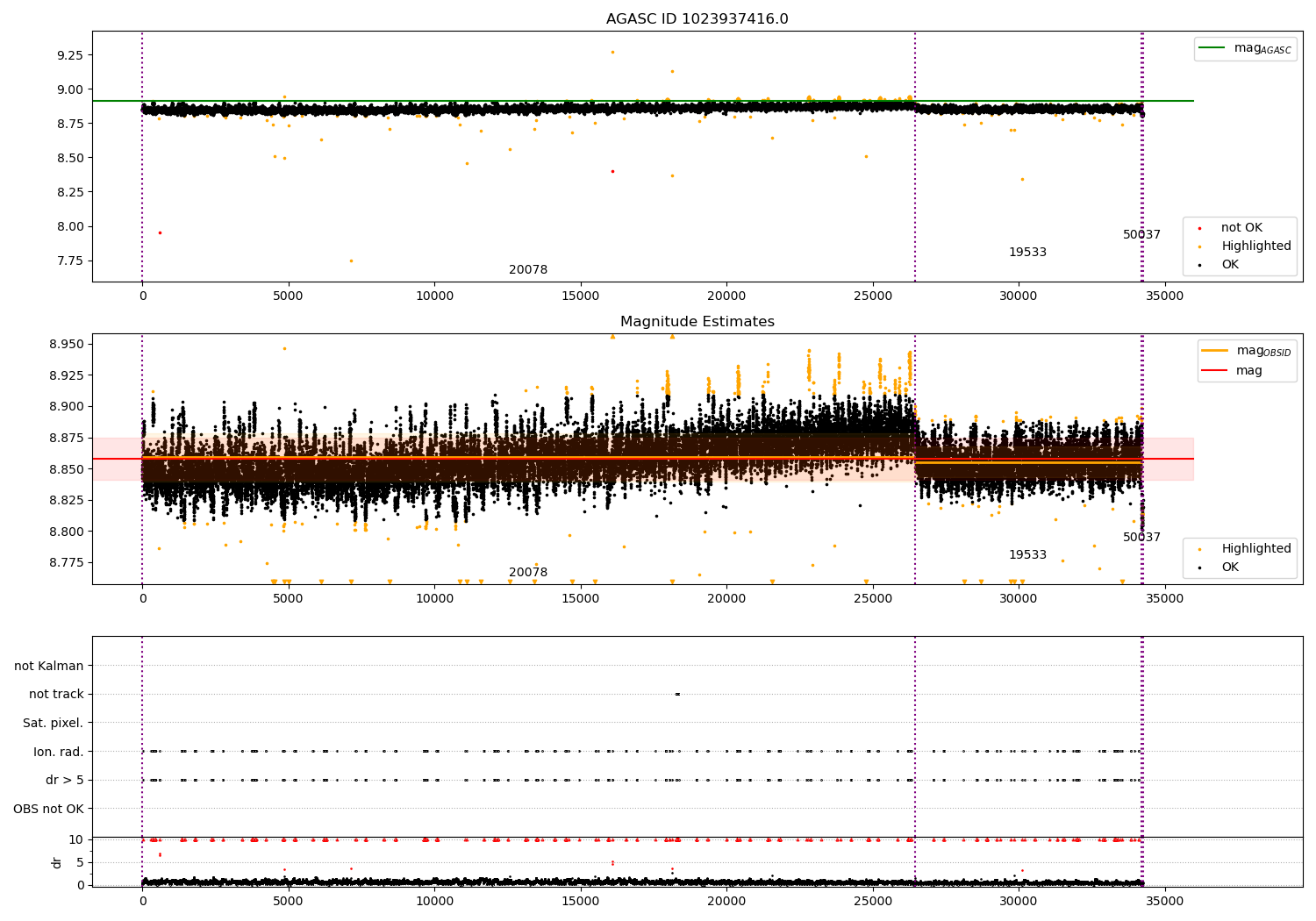Click the Magnitude Estimates subplot title
This screenshot has width=1316, height=921.
point(697,322)
